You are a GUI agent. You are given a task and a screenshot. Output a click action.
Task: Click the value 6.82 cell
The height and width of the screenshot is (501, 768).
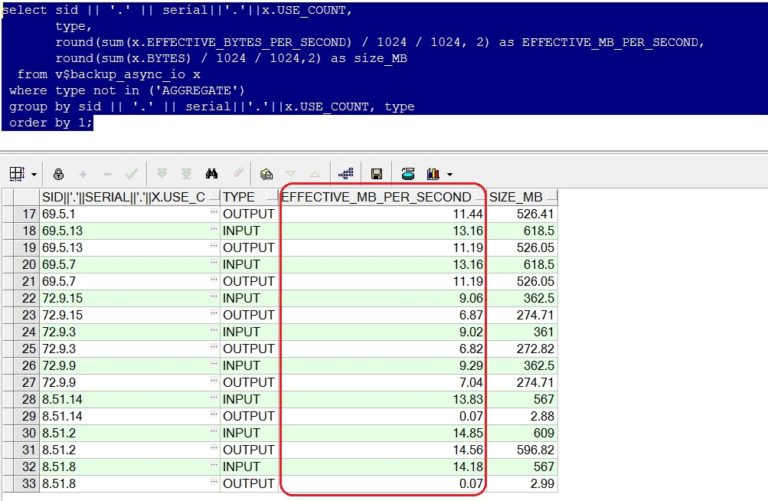[383, 349]
